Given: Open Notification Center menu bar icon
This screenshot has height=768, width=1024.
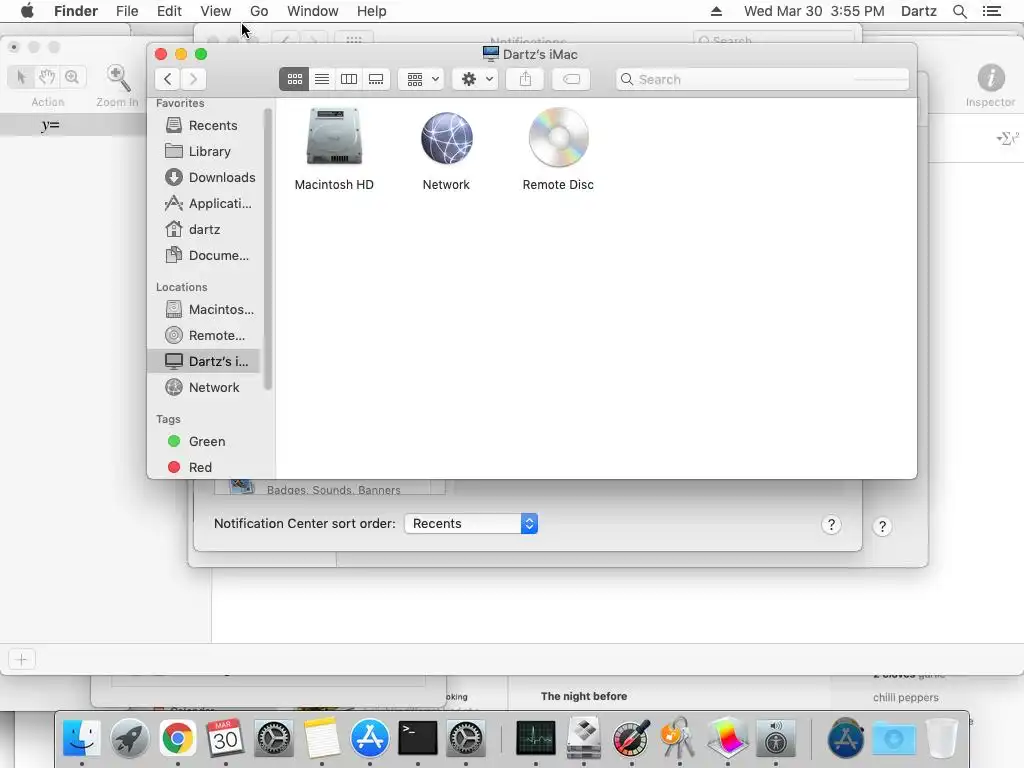Looking at the screenshot, I should click(x=992, y=11).
